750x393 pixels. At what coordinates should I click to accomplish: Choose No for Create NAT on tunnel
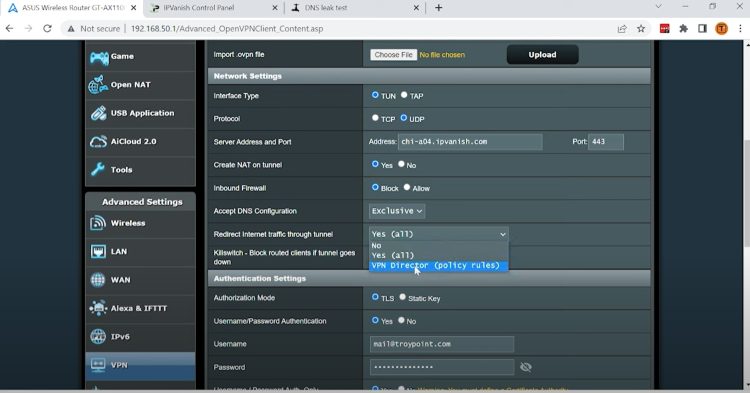(401, 164)
